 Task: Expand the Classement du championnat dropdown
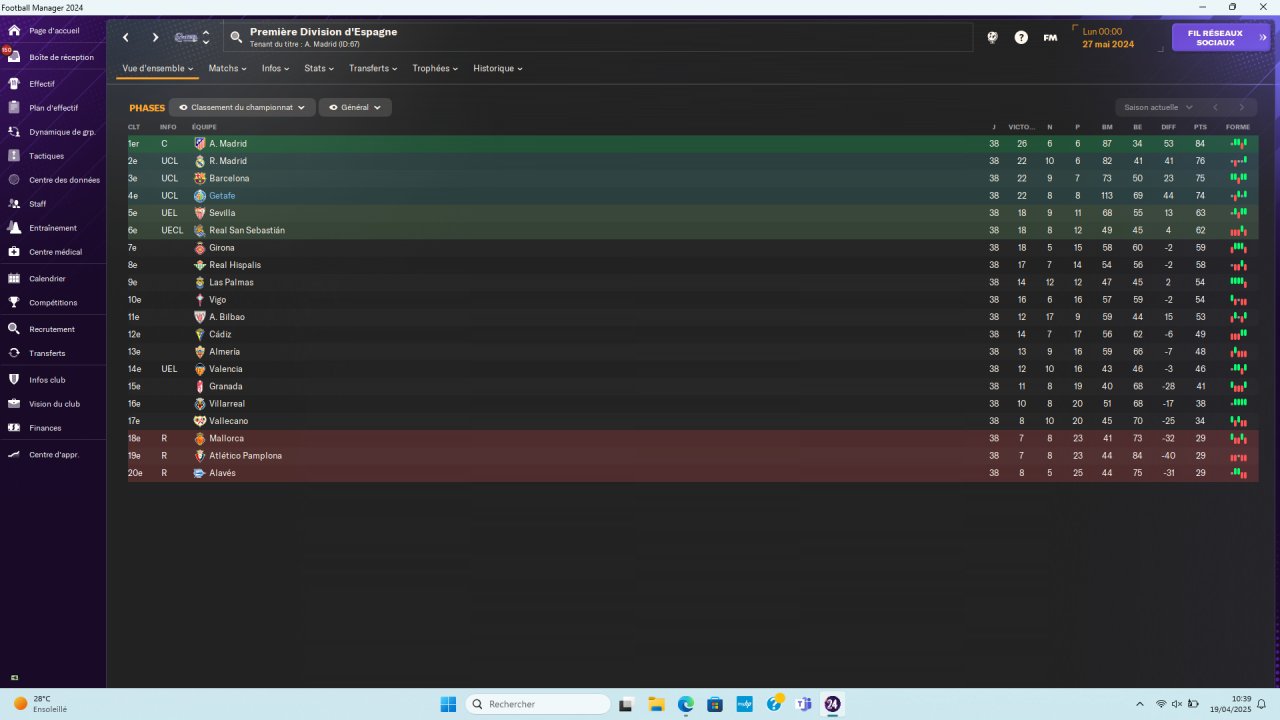[242, 107]
